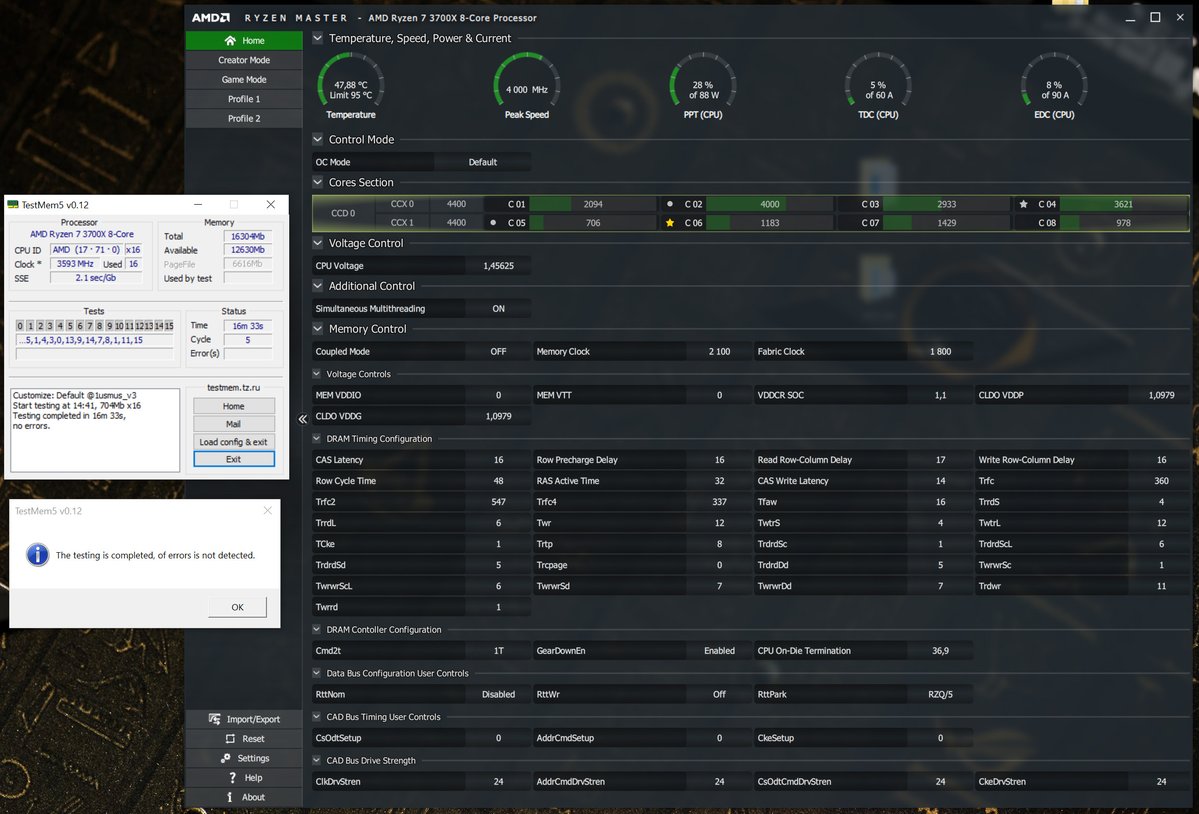Click the Simultaneous Multithreading ON value

(x=499, y=309)
